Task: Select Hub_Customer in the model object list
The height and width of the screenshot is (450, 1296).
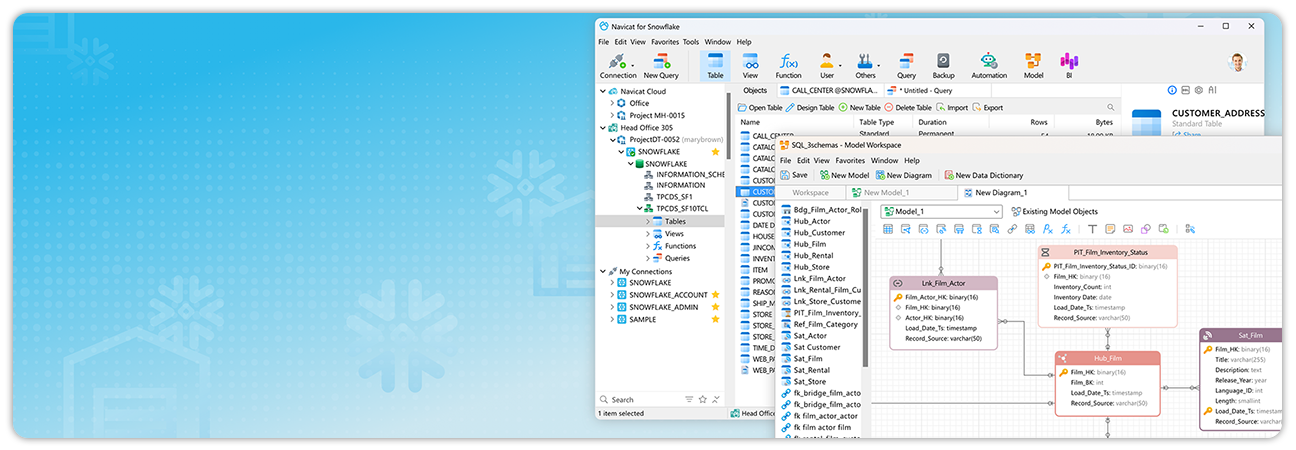Action: click(x=819, y=233)
